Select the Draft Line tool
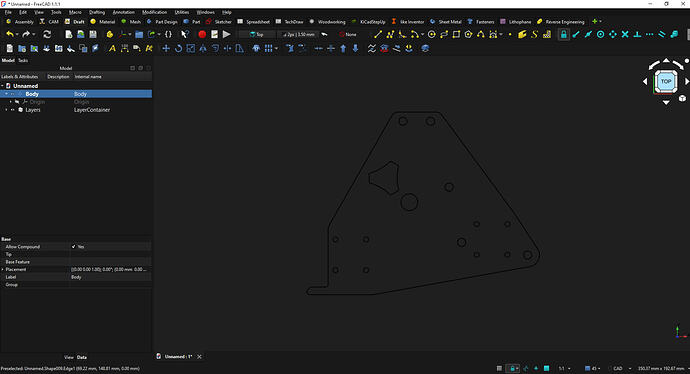Viewport: 690px width, 374px height. [378, 34]
